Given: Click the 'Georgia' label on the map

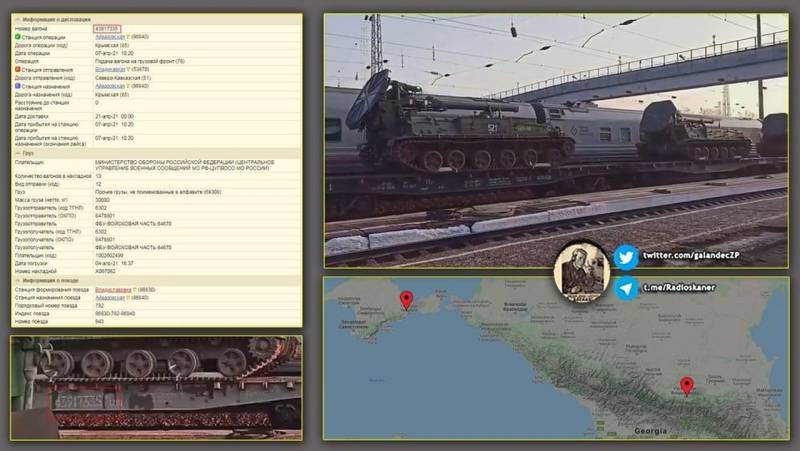Looking at the screenshot, I should tap(650, 431).
